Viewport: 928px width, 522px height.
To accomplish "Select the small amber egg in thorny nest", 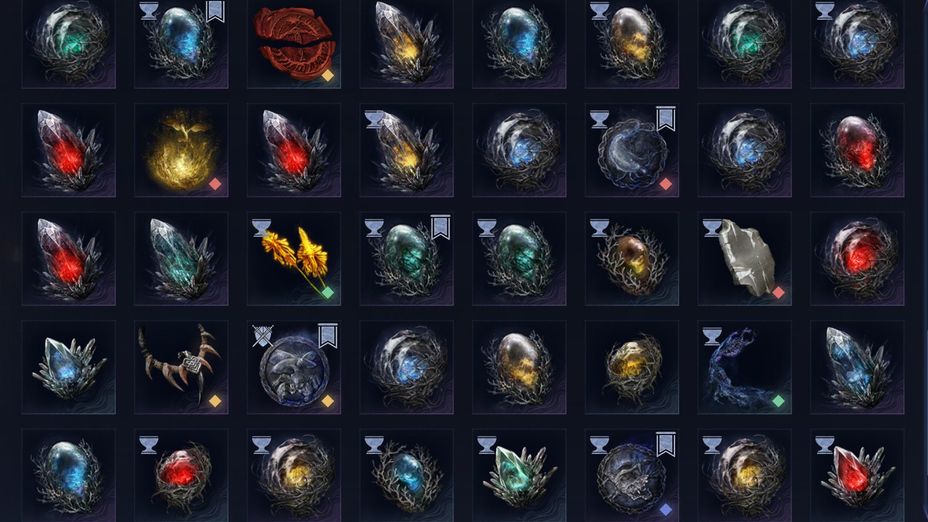I will tap(632, 259).
